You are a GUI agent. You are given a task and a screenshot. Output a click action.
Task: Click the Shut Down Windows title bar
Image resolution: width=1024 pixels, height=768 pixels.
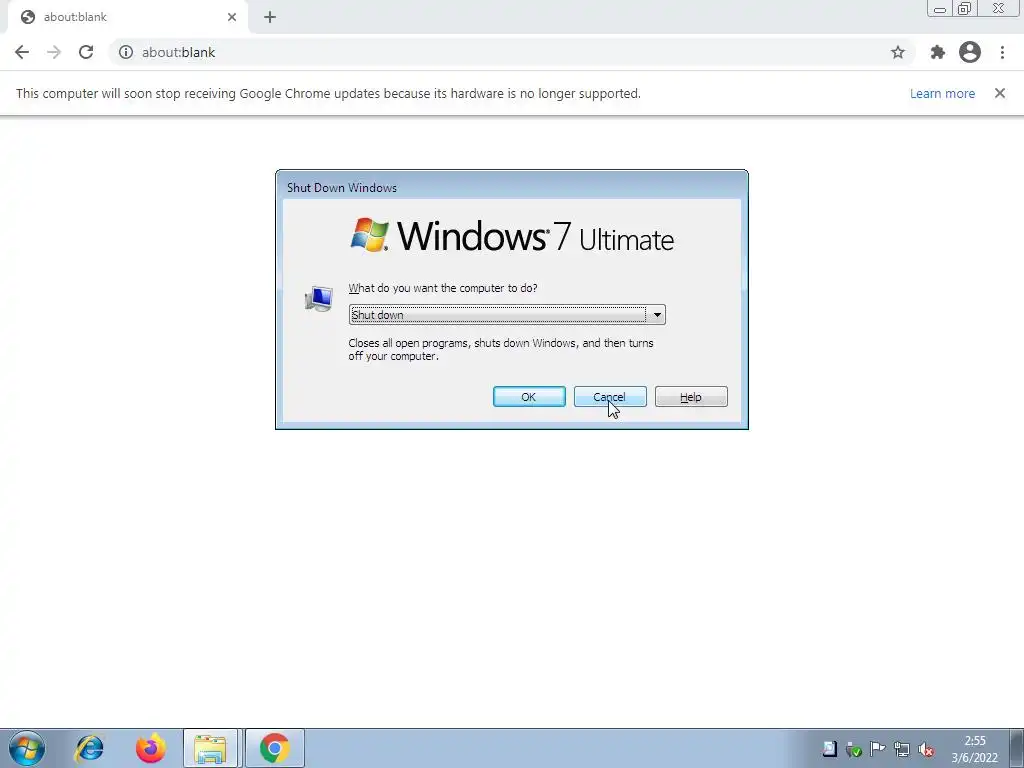pyautogui.click(x=512, y=187)
